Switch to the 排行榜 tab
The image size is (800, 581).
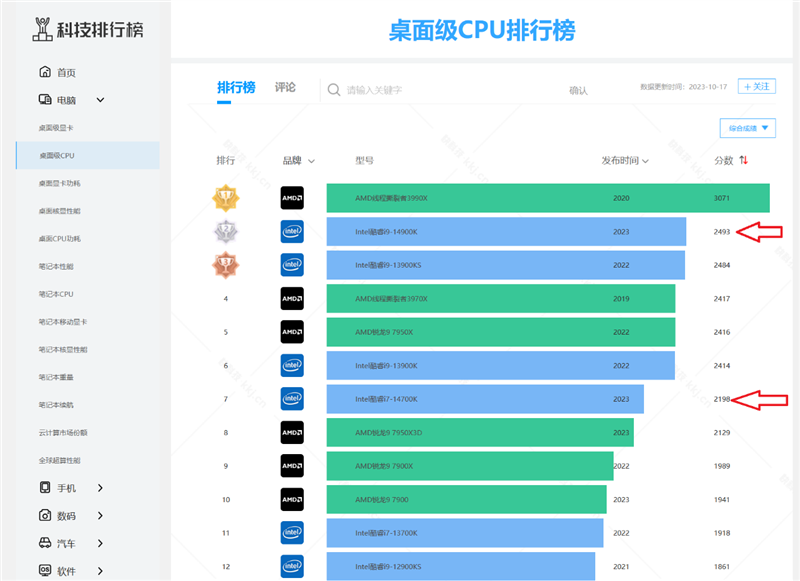[236, 88]
